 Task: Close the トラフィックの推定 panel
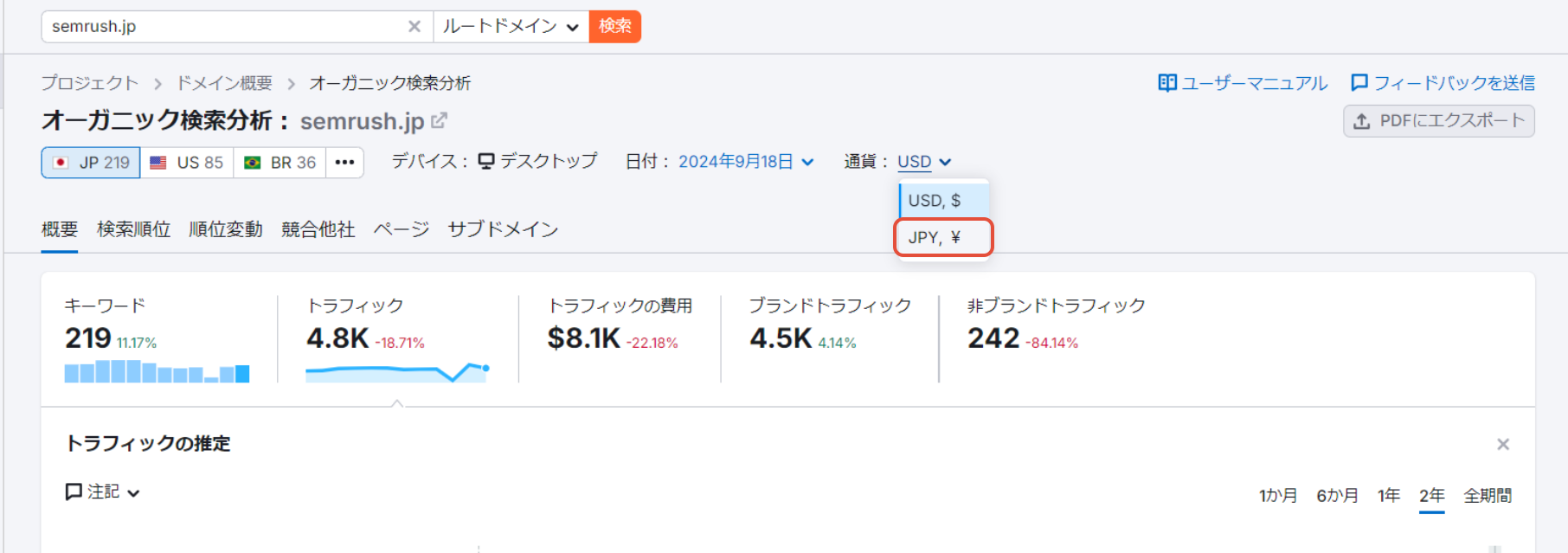tap(1503, 444)
